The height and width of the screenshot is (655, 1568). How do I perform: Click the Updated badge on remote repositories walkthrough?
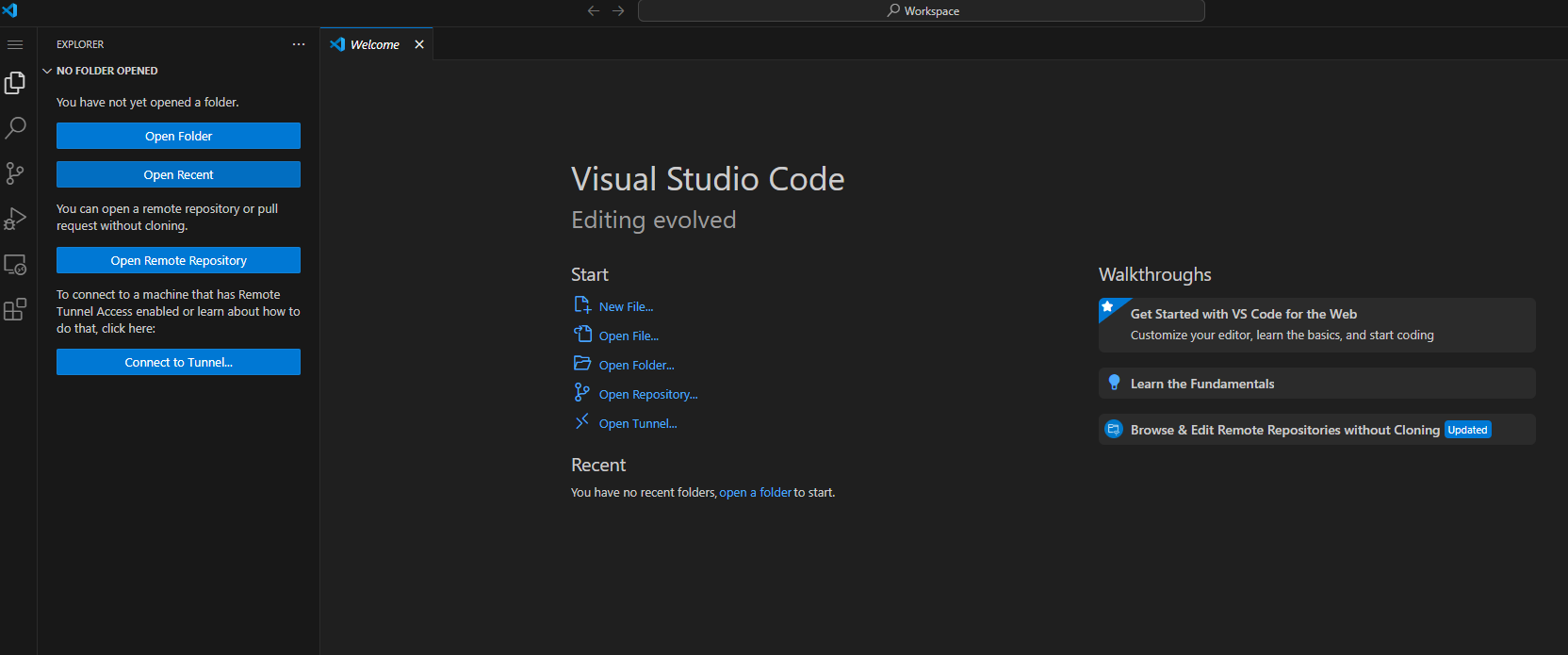[1468, 430]
